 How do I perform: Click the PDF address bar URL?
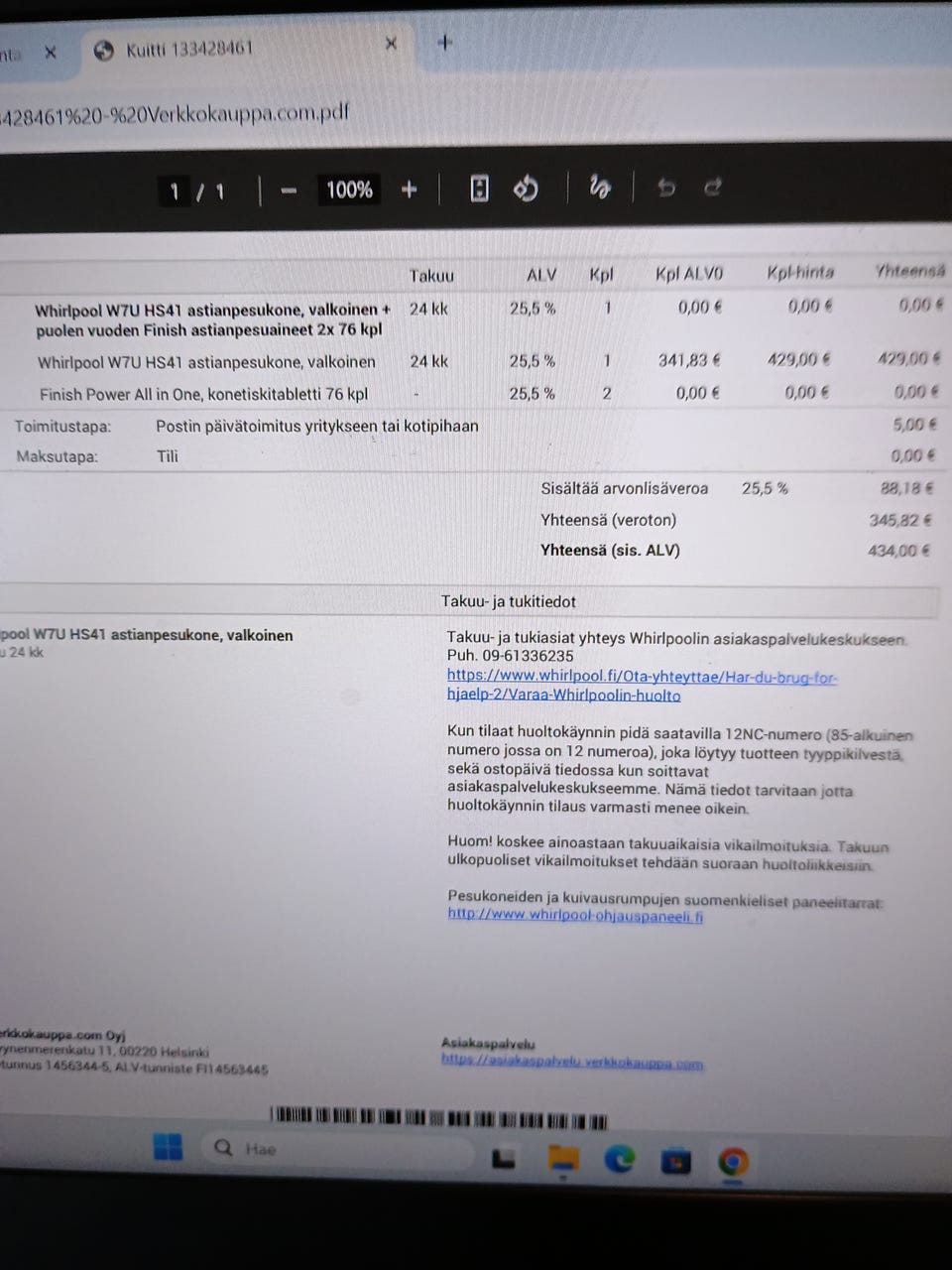[176, 113]
